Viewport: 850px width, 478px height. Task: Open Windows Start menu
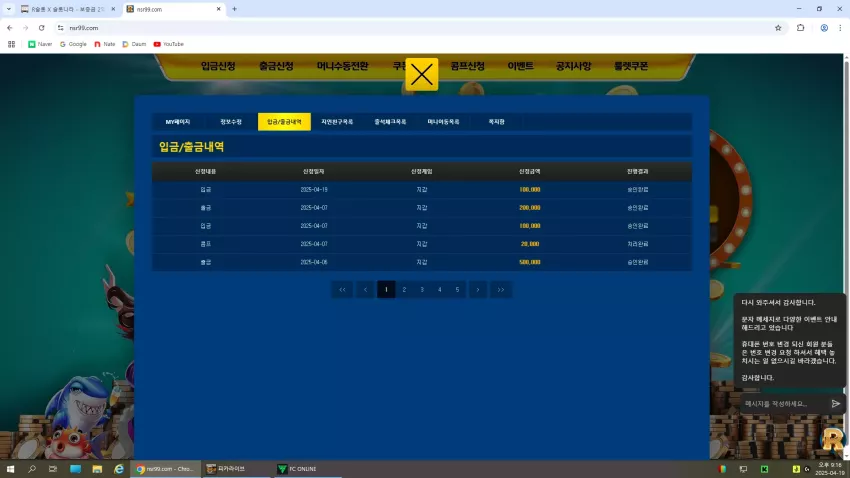click(10, 469)
